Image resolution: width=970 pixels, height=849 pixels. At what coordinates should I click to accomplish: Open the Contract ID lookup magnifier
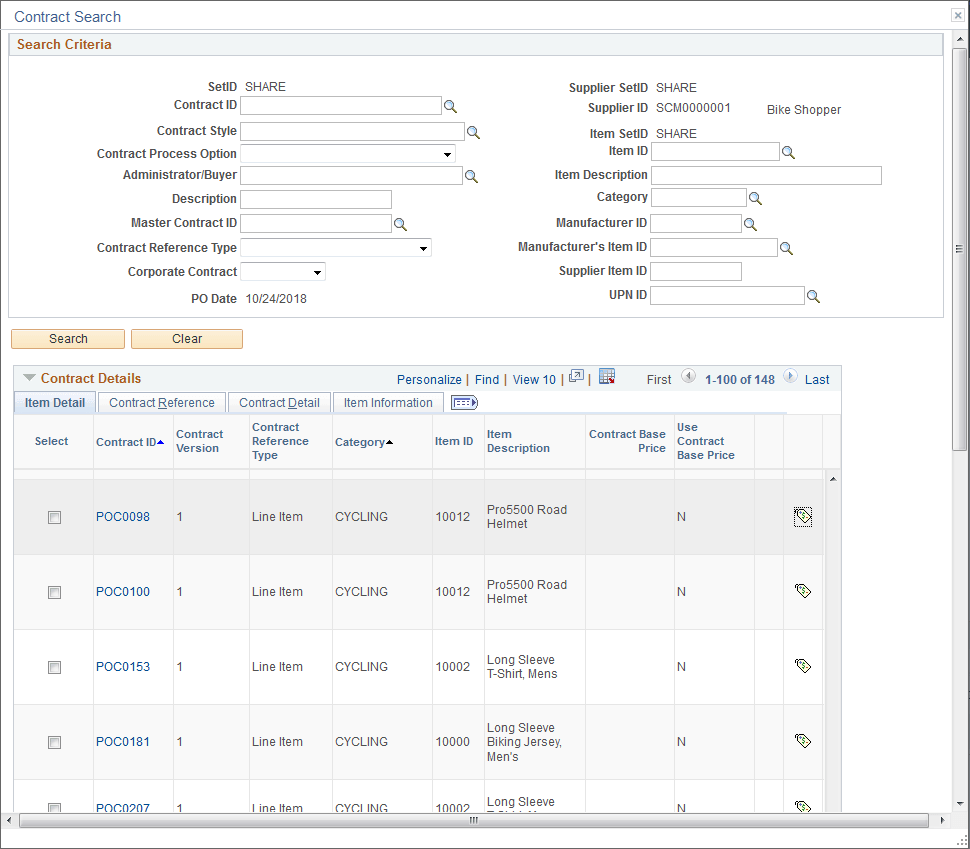coord(451,105)
